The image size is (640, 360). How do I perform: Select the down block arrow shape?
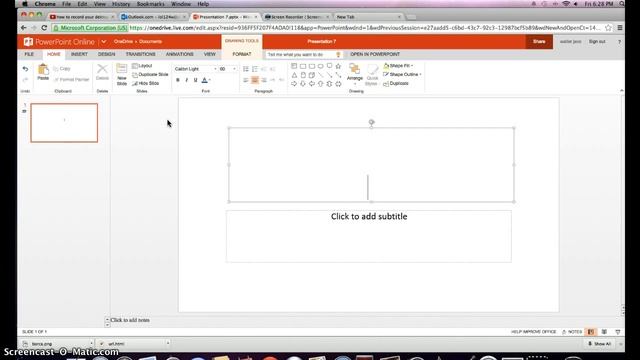pyautogui.click(x=303, y=84)
